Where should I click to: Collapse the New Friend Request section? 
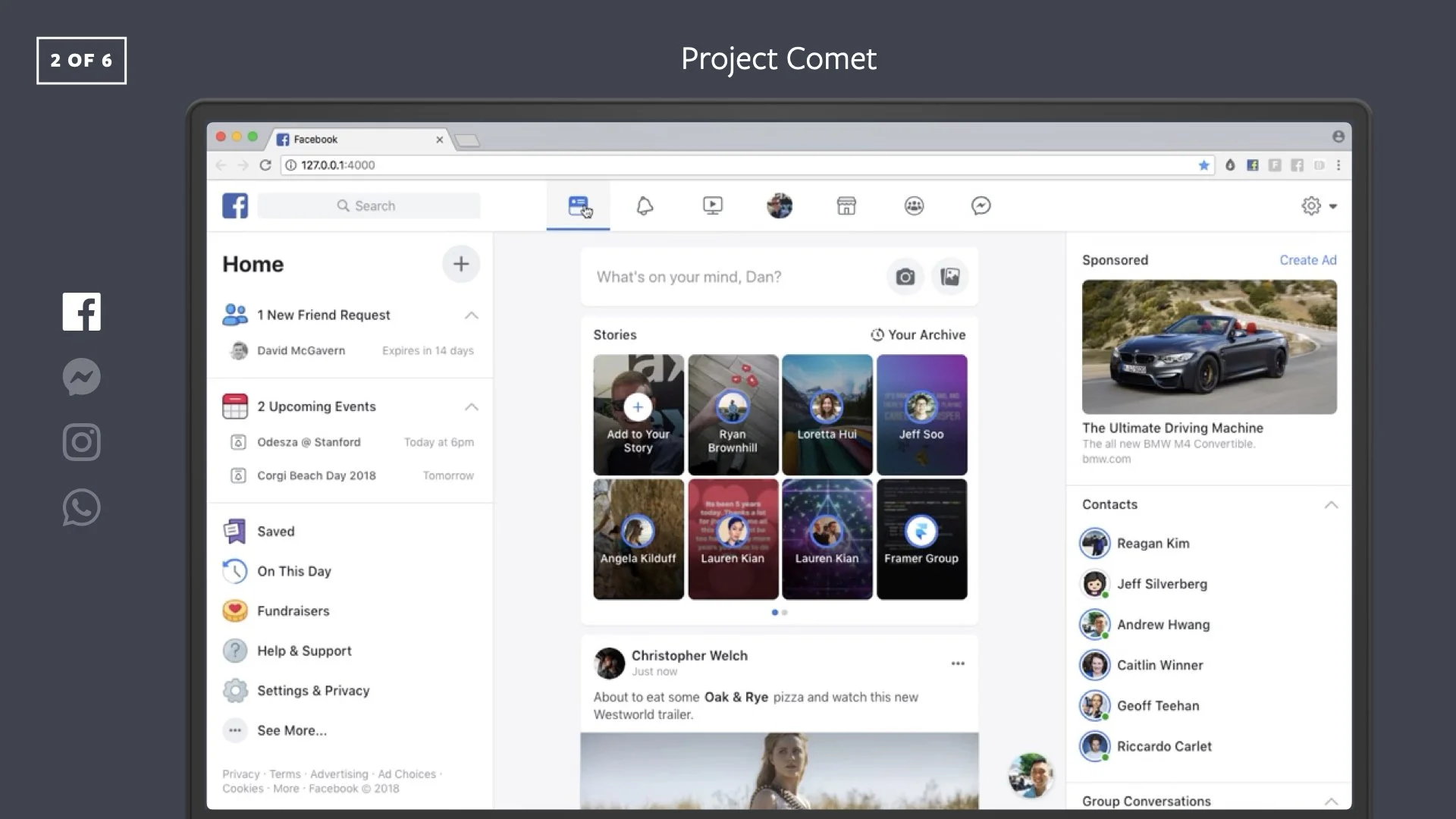point(472,315)
